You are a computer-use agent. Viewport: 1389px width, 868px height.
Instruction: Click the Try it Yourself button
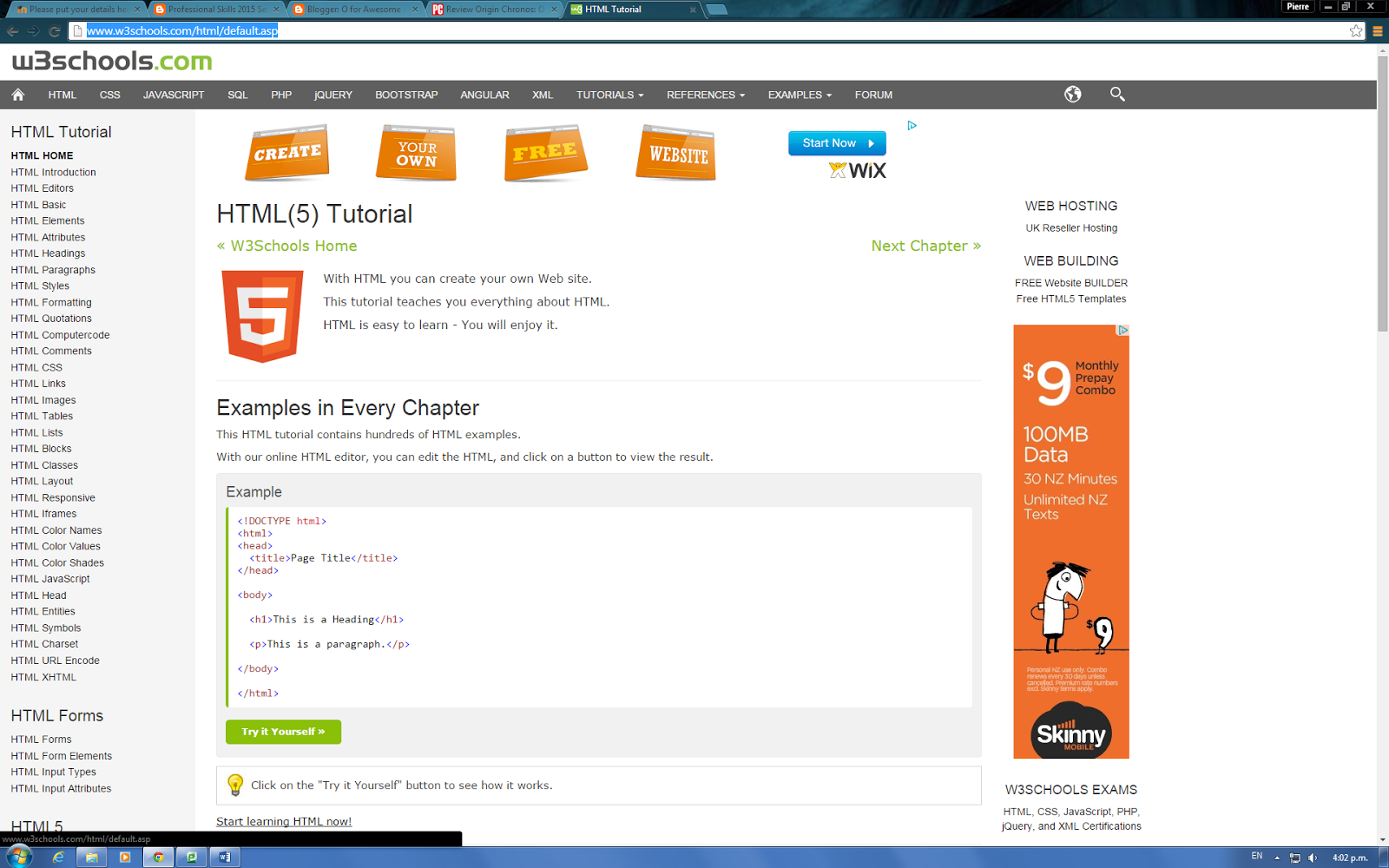coord(283,732)
